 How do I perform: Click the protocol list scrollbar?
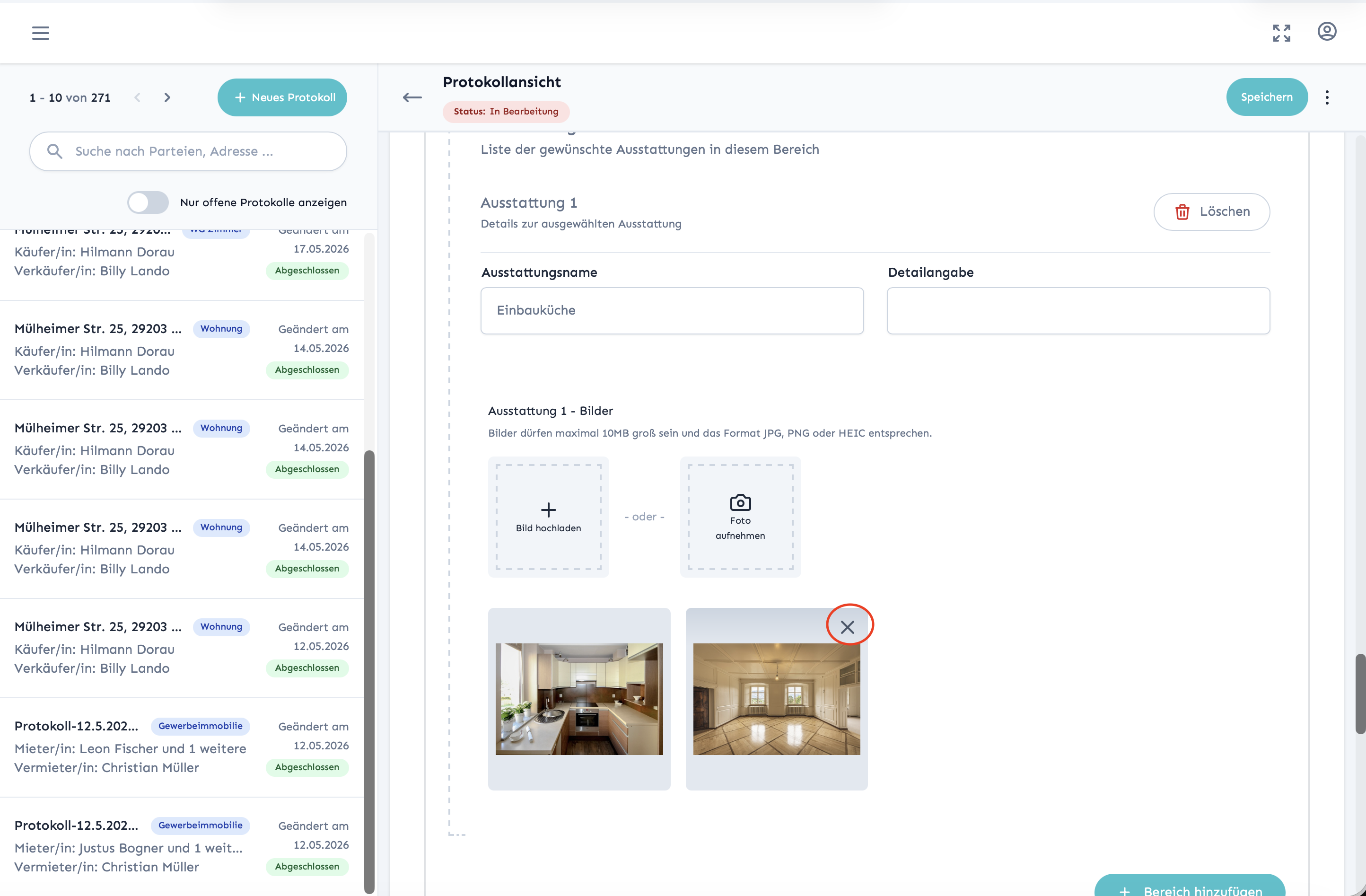pos(369,672)
